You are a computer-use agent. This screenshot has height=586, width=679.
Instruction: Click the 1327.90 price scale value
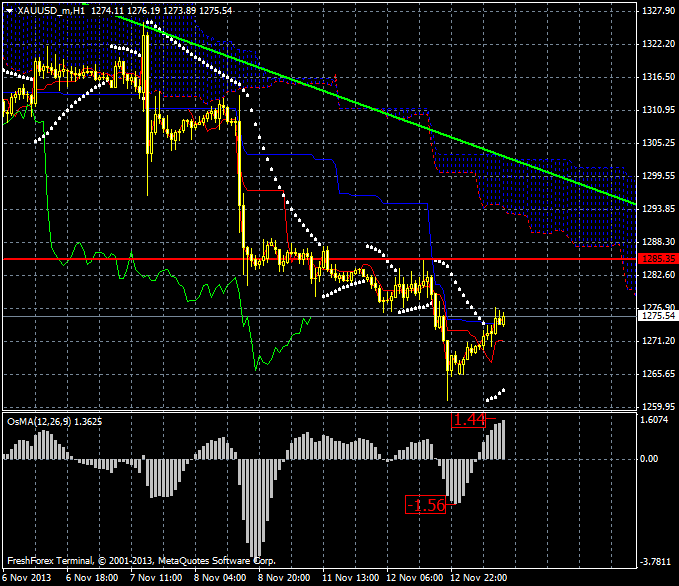tap(656, 10)
